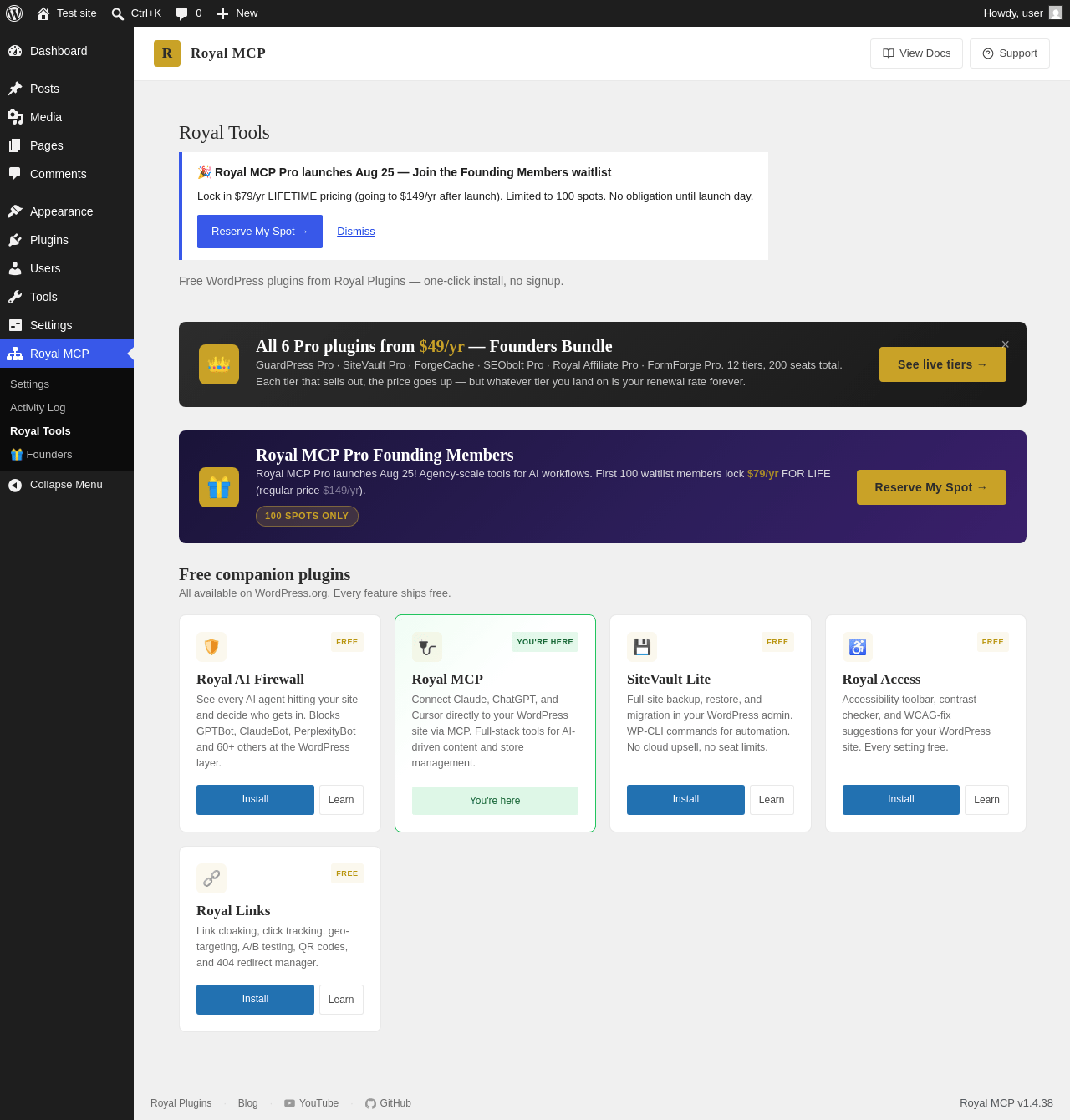Open the Media menu

[x=67, y=117]
